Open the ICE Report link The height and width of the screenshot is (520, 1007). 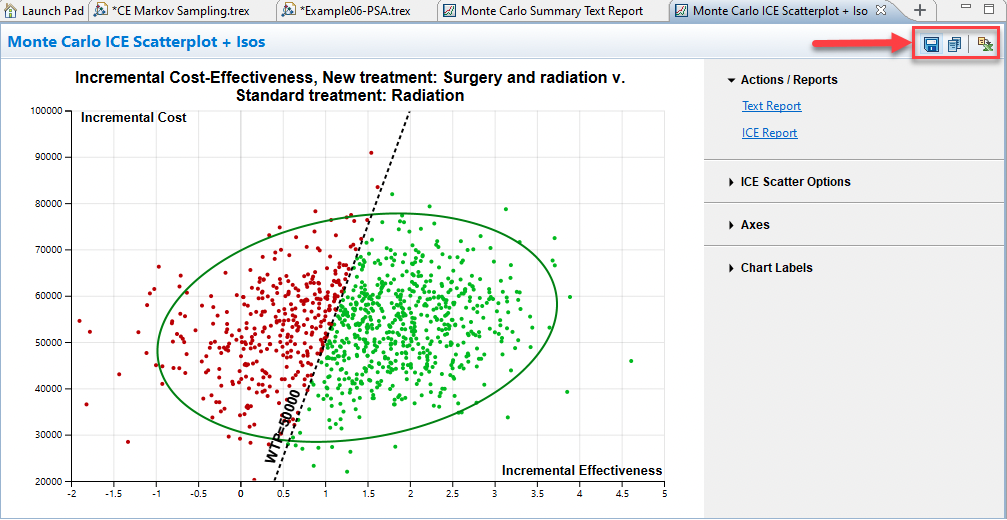pyautogui.click(x=769, y=133)
